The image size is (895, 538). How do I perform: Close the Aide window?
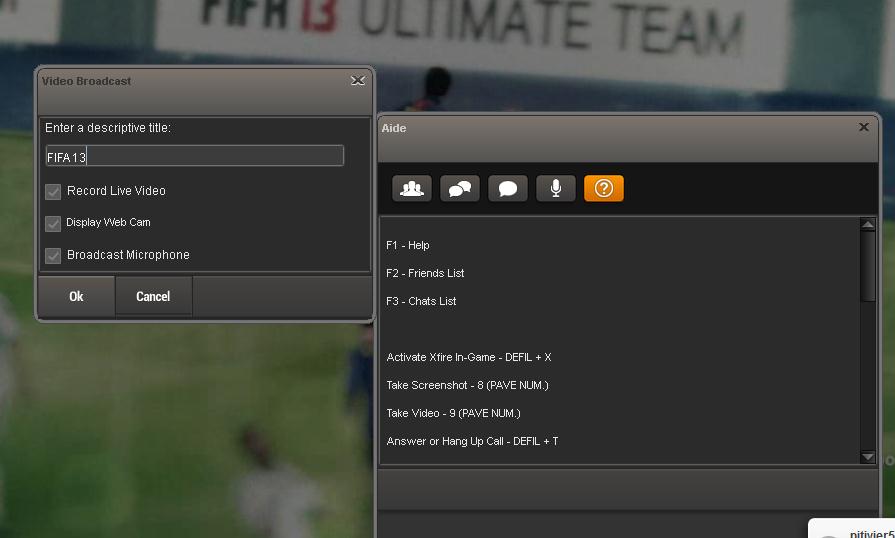click(x=864, y=127)
